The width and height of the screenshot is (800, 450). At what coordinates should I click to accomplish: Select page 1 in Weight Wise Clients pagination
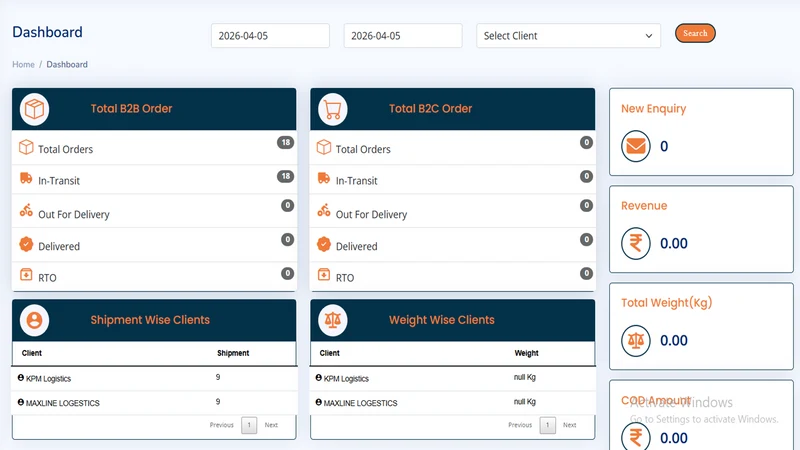pyautogui.click(x=547, y=425)
